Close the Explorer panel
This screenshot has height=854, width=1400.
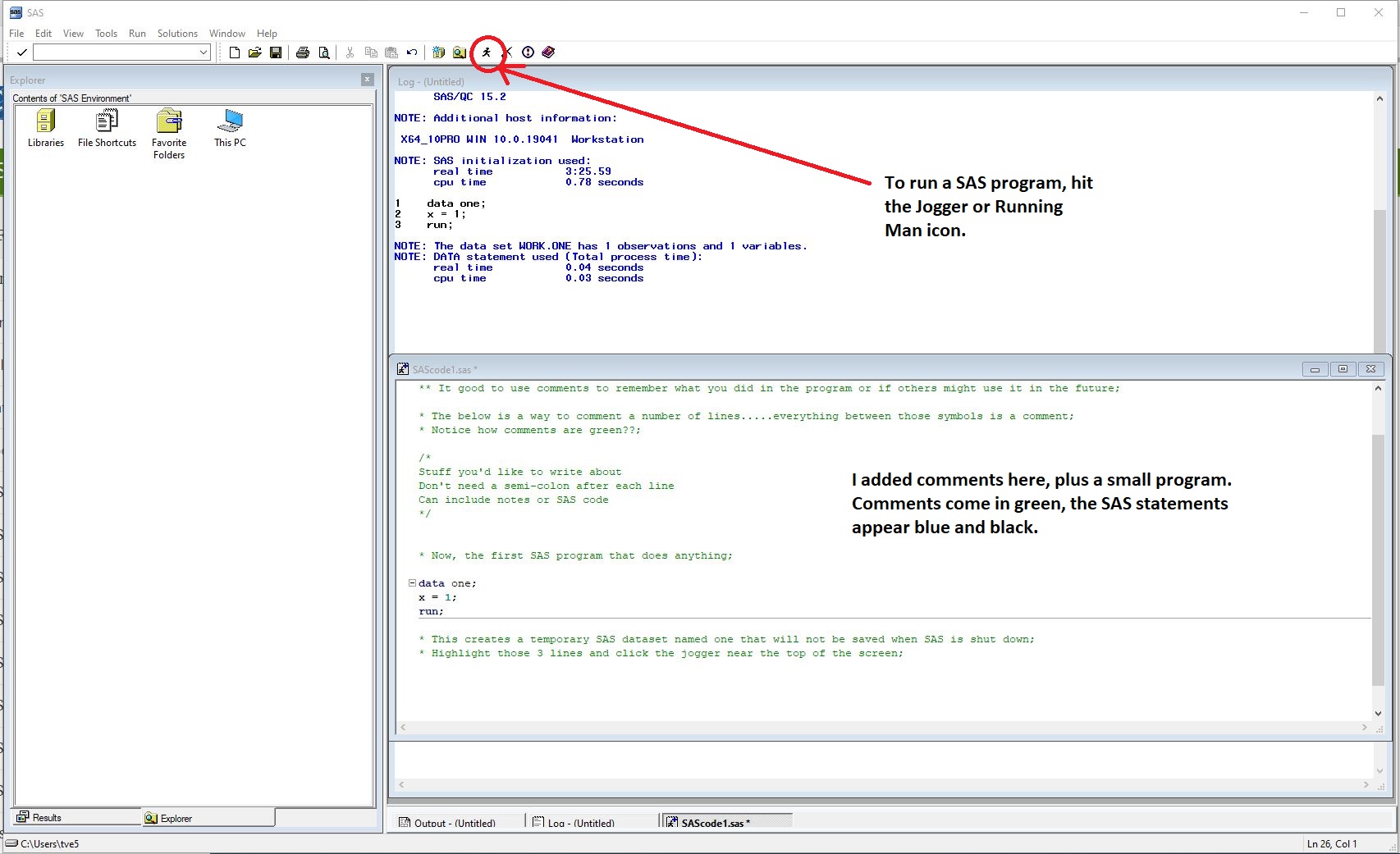(367, 80)
